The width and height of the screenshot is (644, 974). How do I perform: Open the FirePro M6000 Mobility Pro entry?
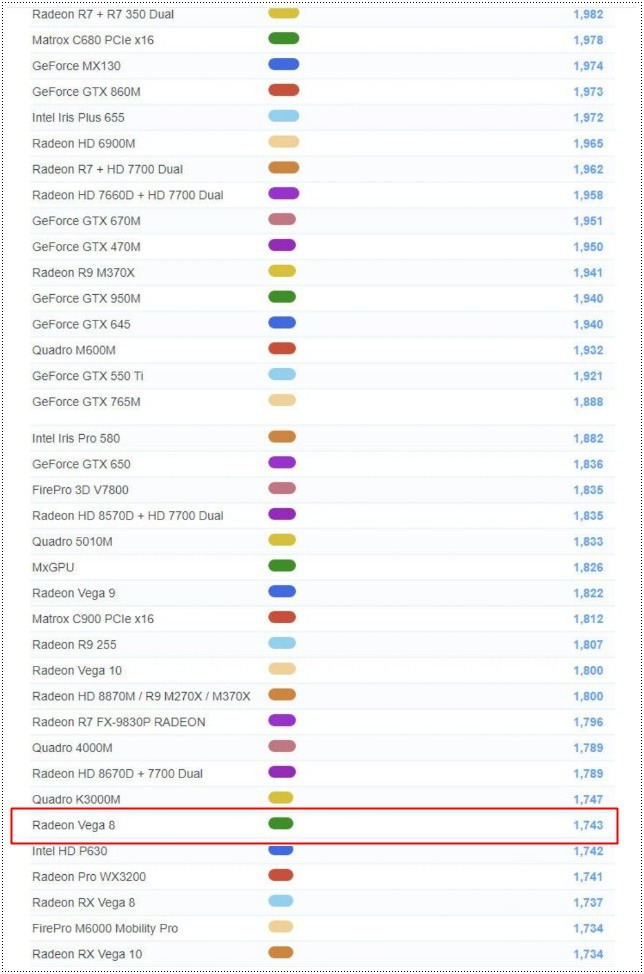[x=105, y=929]
